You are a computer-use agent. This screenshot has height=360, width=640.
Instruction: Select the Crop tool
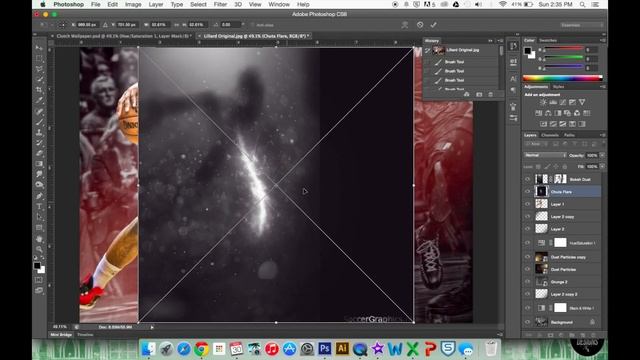click(39, 89)
